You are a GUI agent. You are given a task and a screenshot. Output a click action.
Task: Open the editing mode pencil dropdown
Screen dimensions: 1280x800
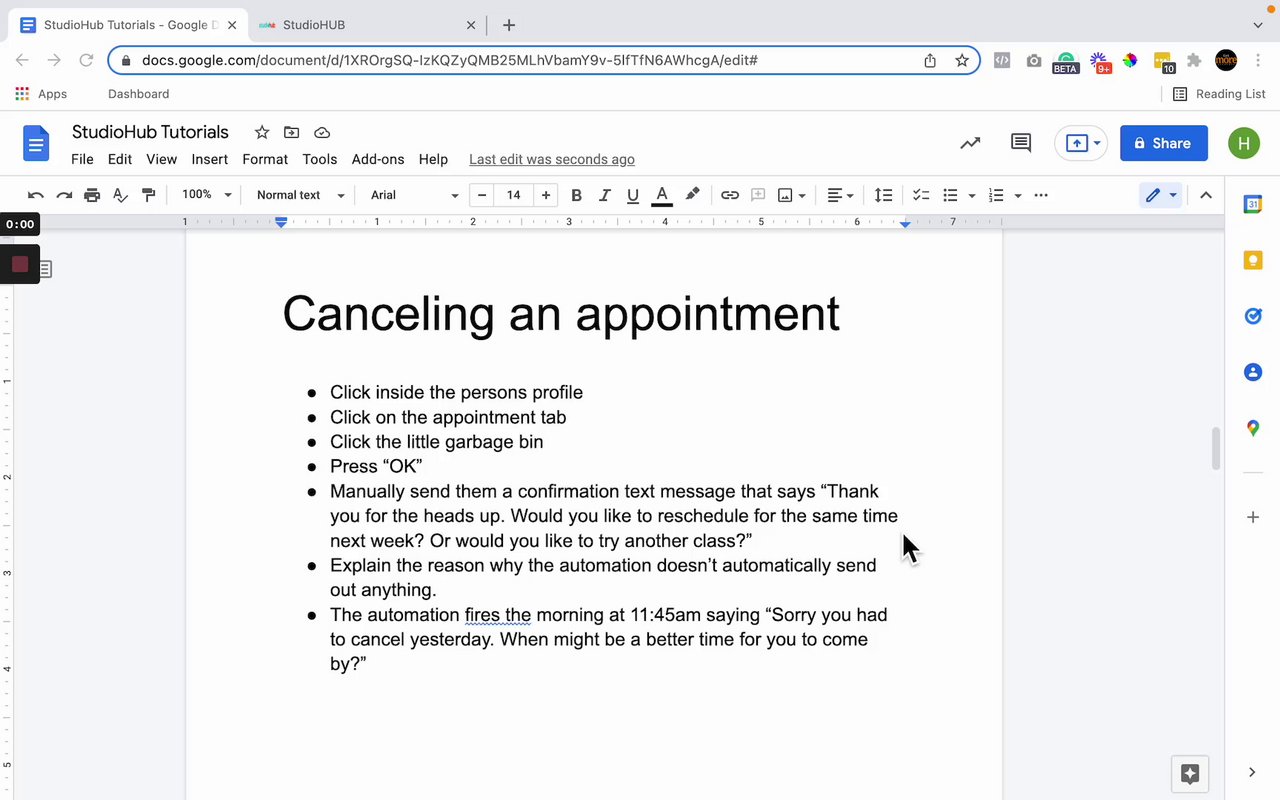pos(1161,195)
